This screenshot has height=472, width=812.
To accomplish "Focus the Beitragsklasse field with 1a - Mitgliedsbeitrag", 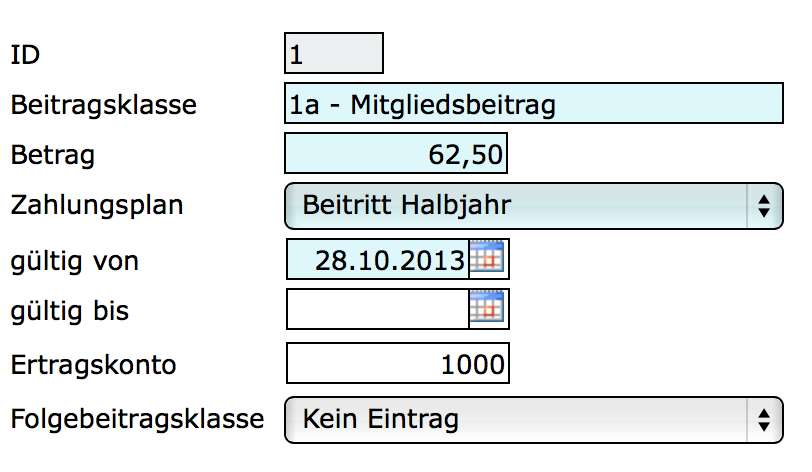I will point(534,104).
